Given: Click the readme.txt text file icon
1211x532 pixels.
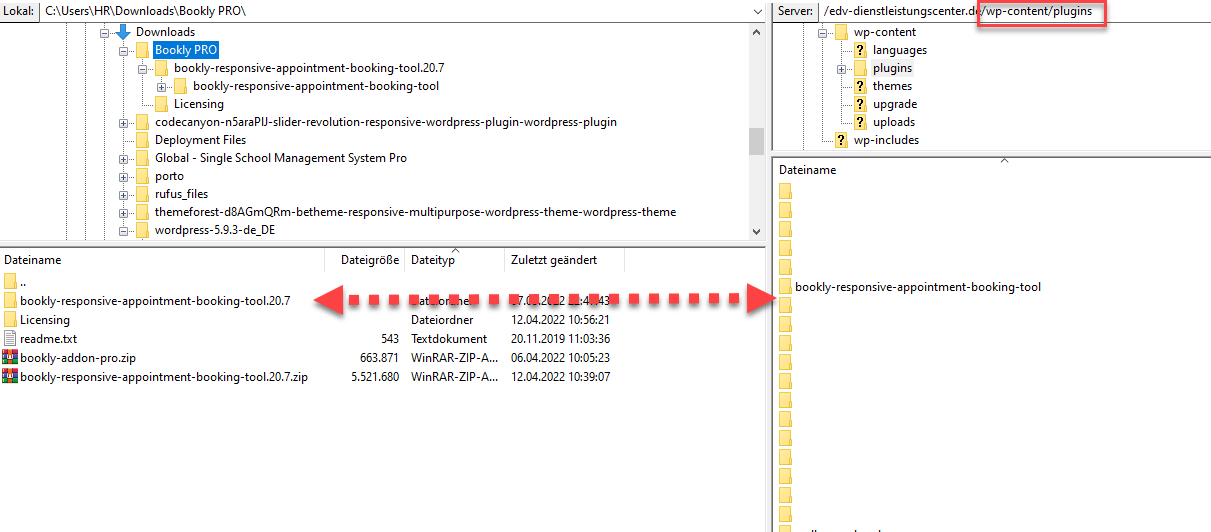Looking at the screenshot, I should tap(10, 339).
